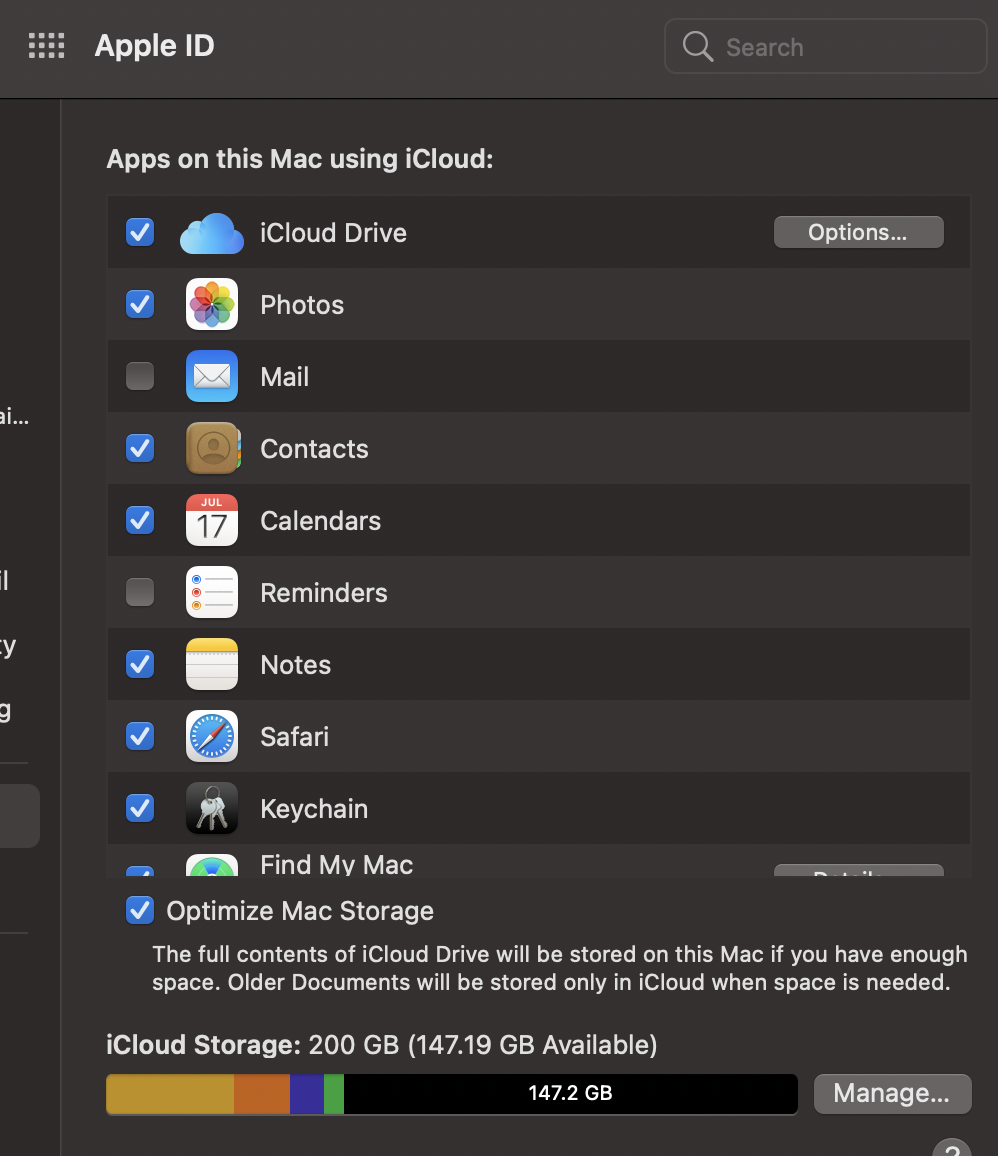Screen dimensions: 998x1156
Task: Uncheck the iCloud Drive checkbox
Action: (140, 232)
